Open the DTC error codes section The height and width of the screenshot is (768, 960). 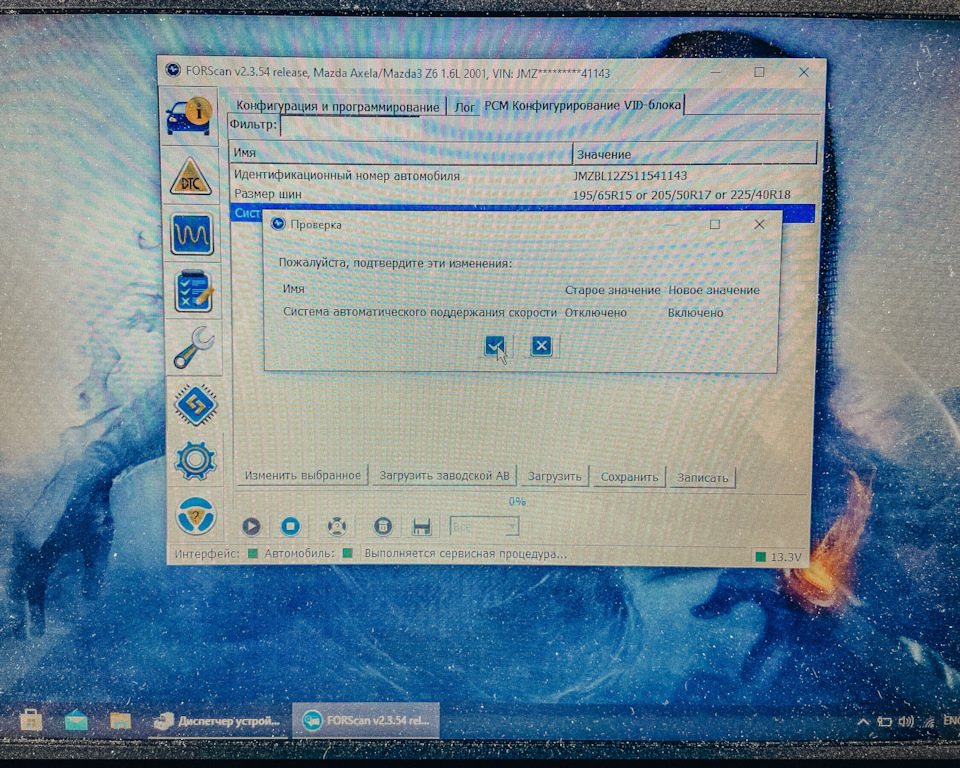[190, 177]
